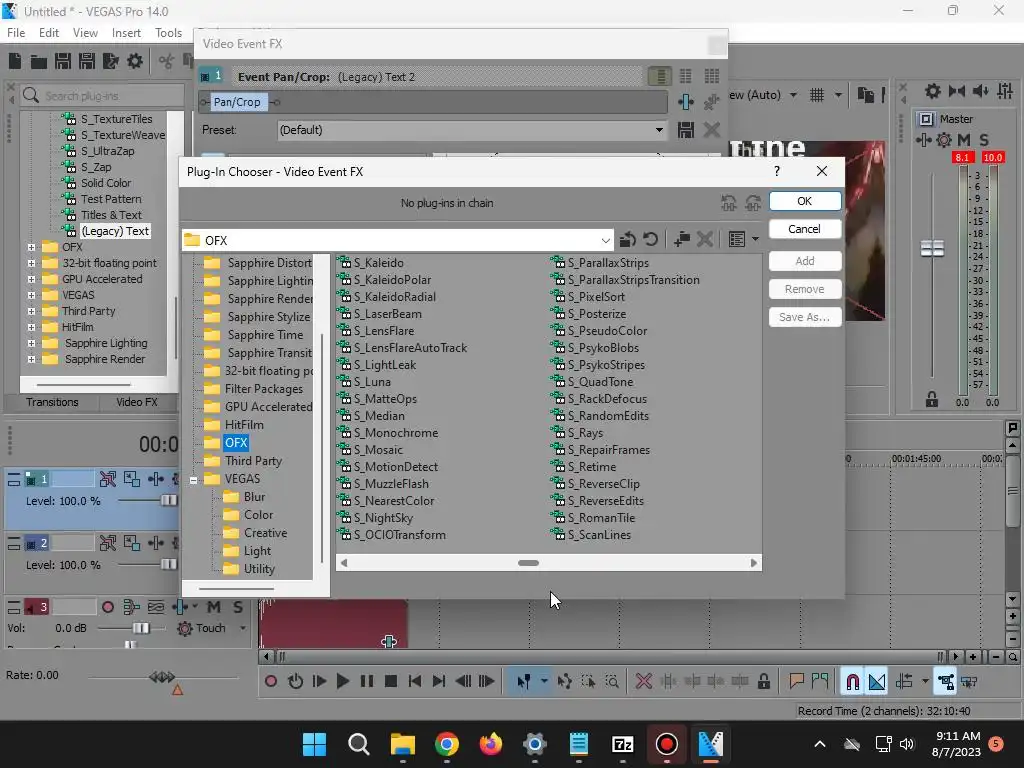Adjust track 1 Level slider

[x=169, y=500]
